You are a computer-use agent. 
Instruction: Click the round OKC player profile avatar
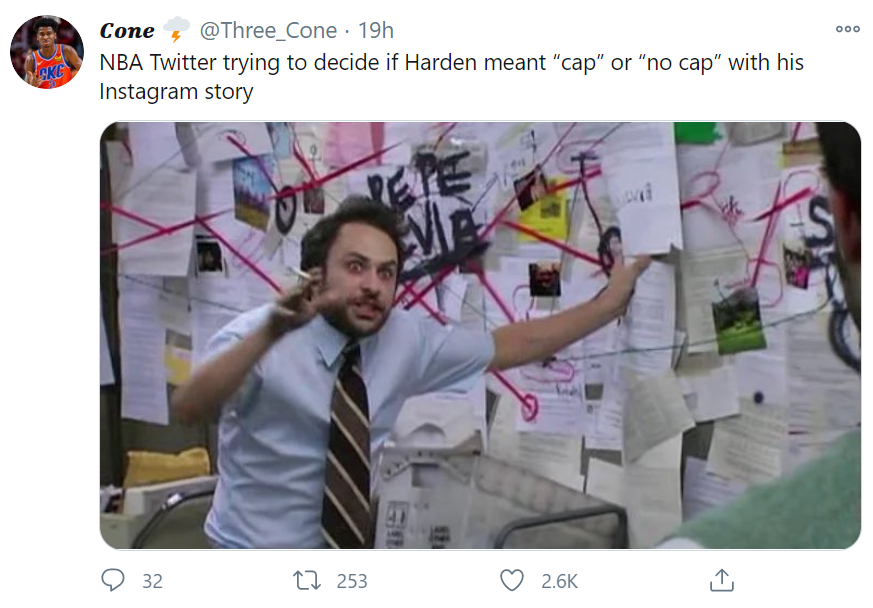(x=47, y=52)
